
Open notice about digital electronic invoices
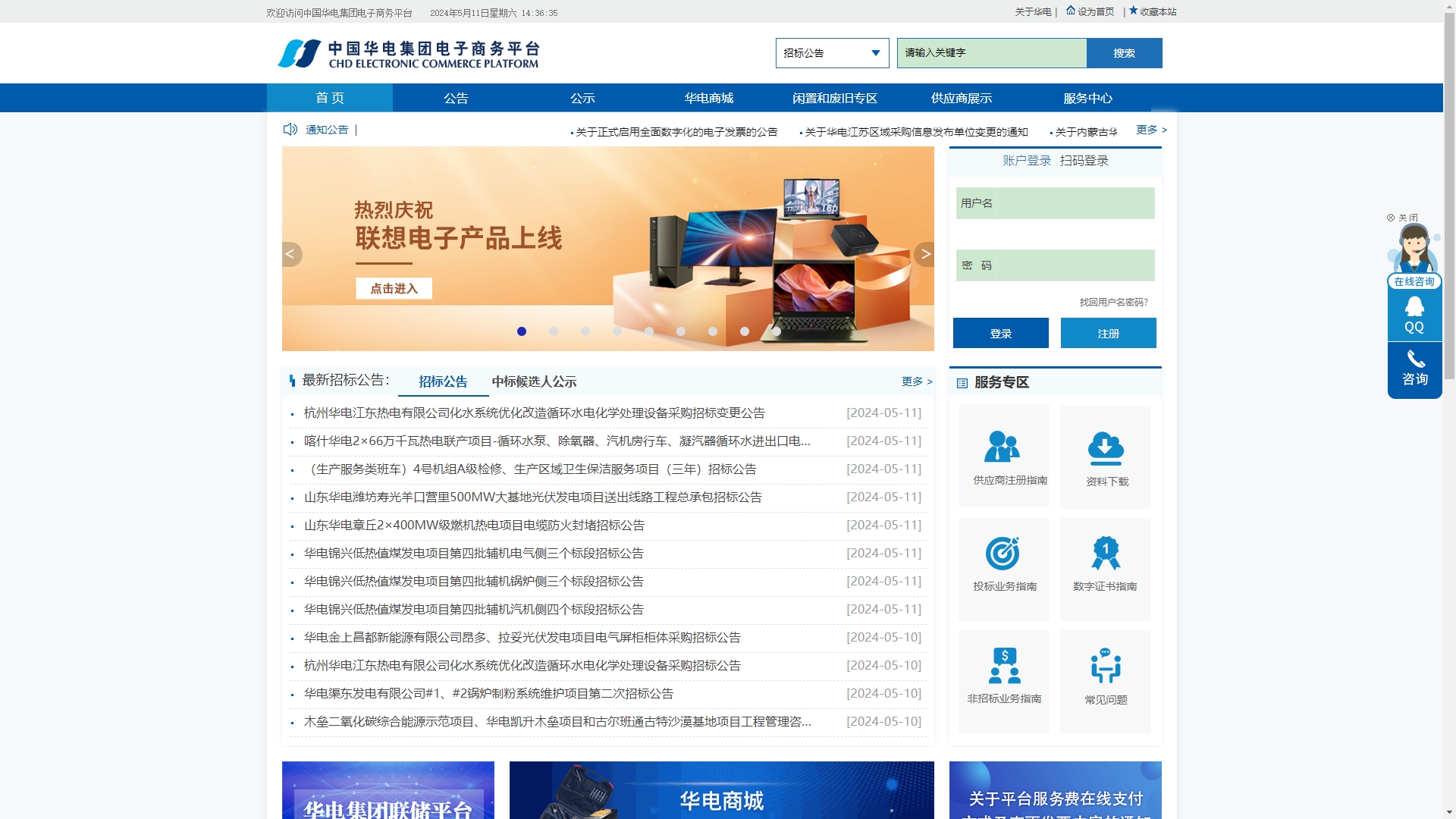tap(676, 132)
